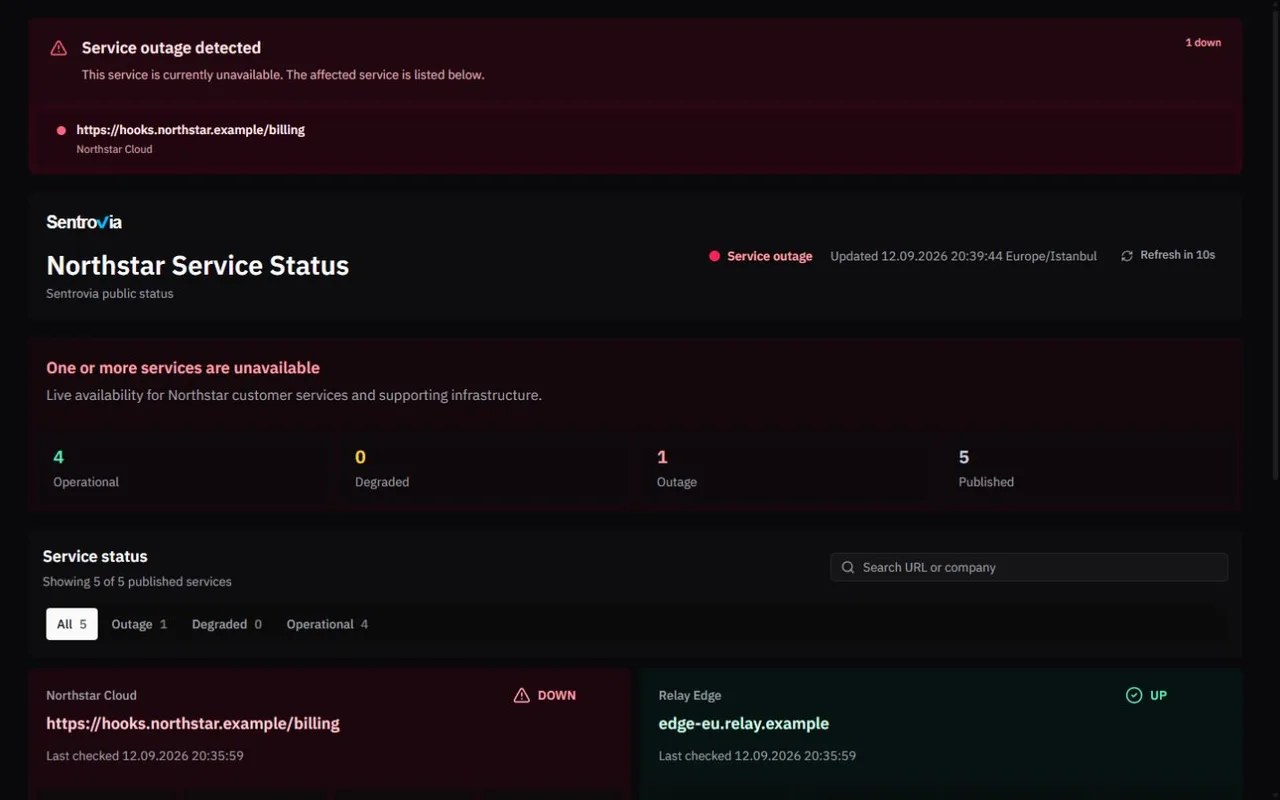1280x800 pixels.
Task: Click the 0 Degraded summary tile
Action: (484, 469)
